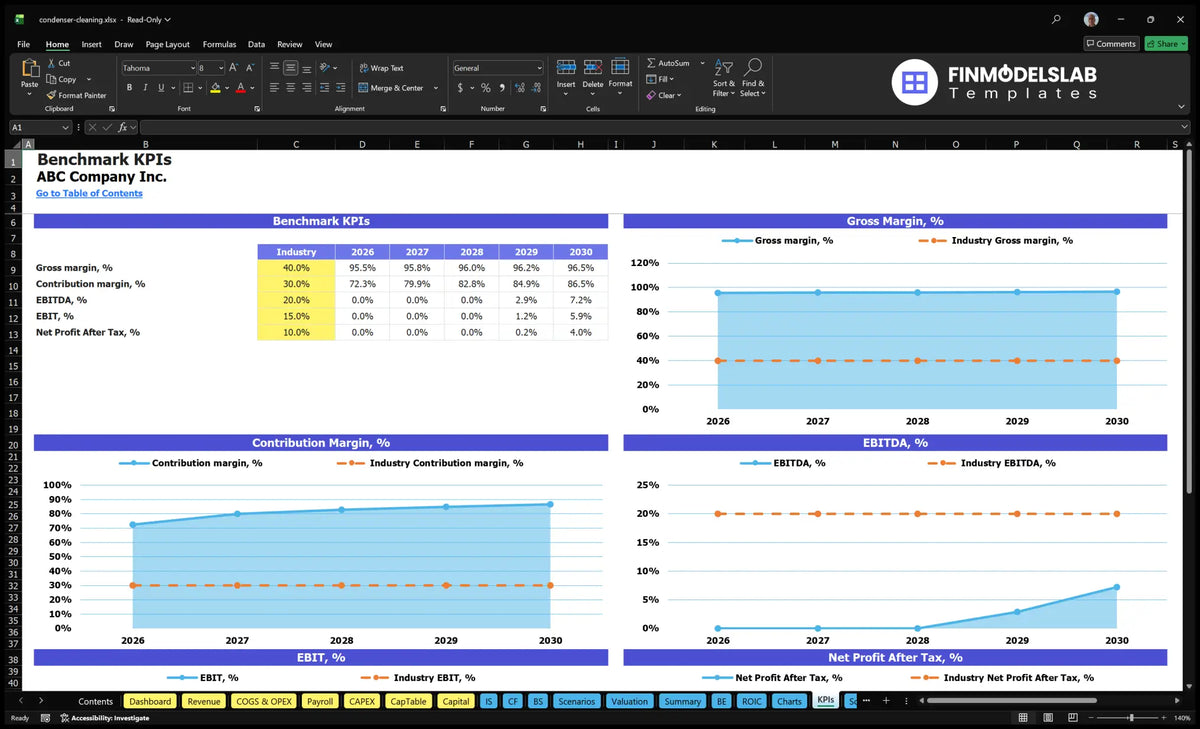Apply the yellow fill color swatch
This screenshot has width=1200, height=729.
click(x=215, y=88)
